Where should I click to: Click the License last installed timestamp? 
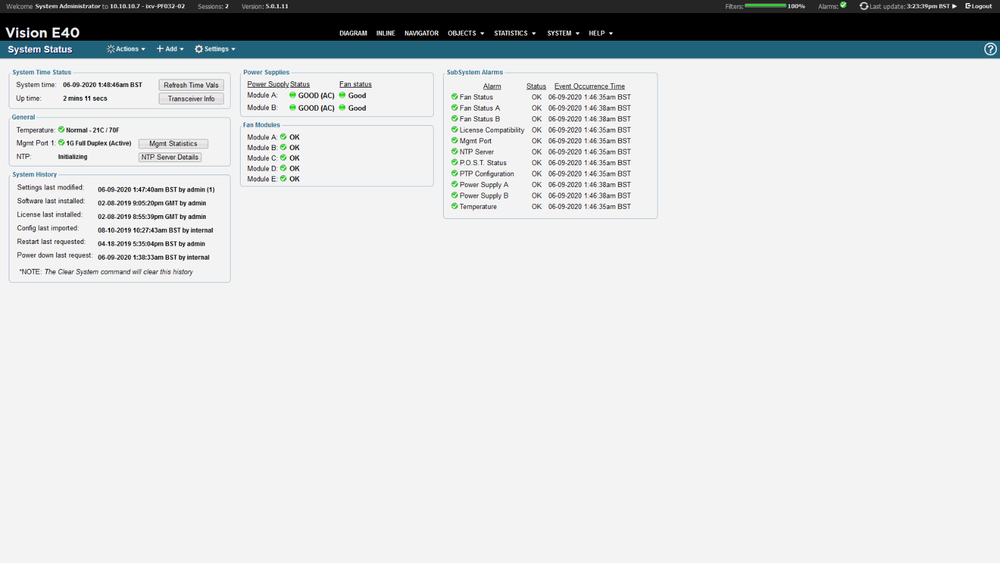coord(152,217)
